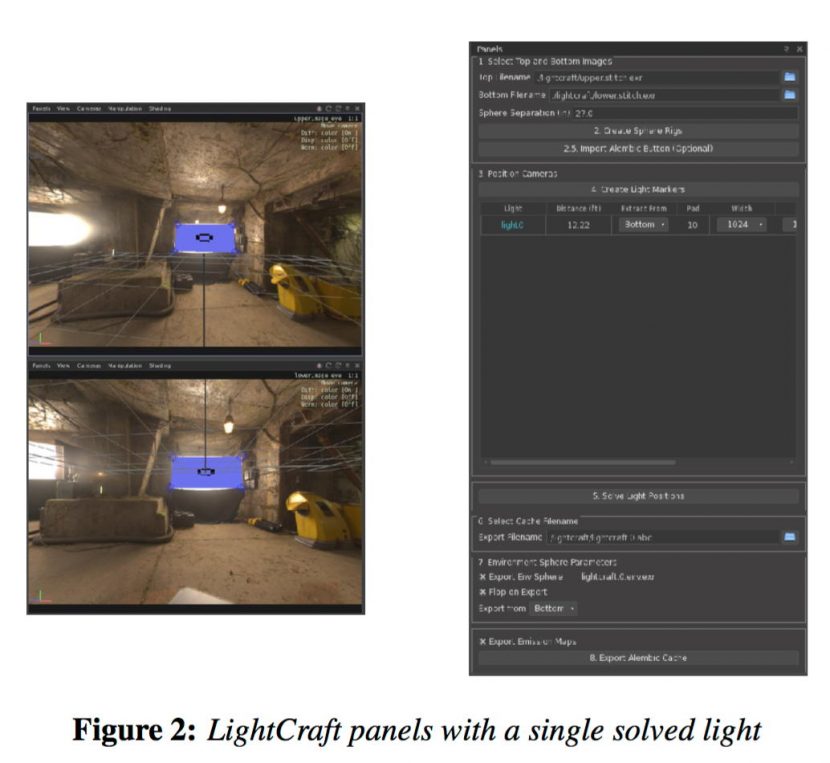The image size is (830, 763).
Task: Disable the Flop on Export option
Action: coord(482,592)
